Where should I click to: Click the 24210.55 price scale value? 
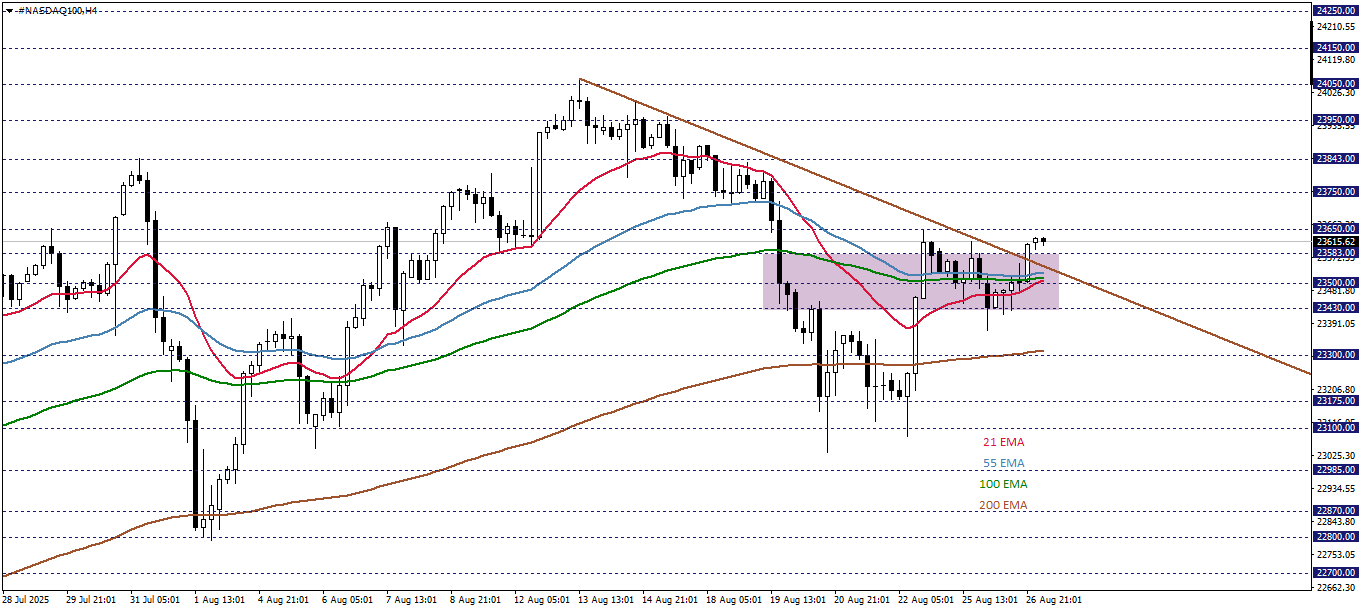pyautogui.click(x=1336, y=27)
